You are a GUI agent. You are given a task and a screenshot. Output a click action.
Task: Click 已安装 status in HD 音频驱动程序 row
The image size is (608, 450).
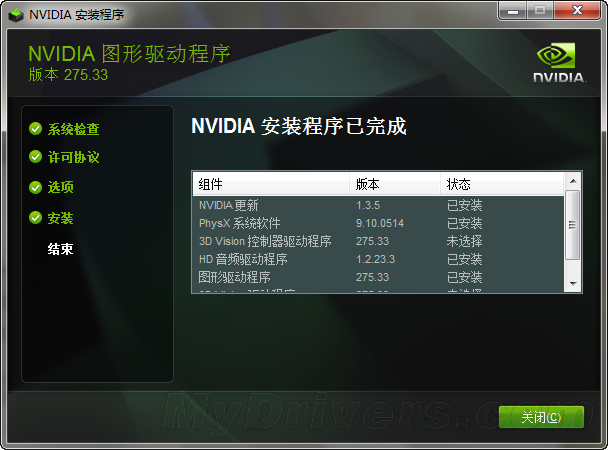pos(464,259)
